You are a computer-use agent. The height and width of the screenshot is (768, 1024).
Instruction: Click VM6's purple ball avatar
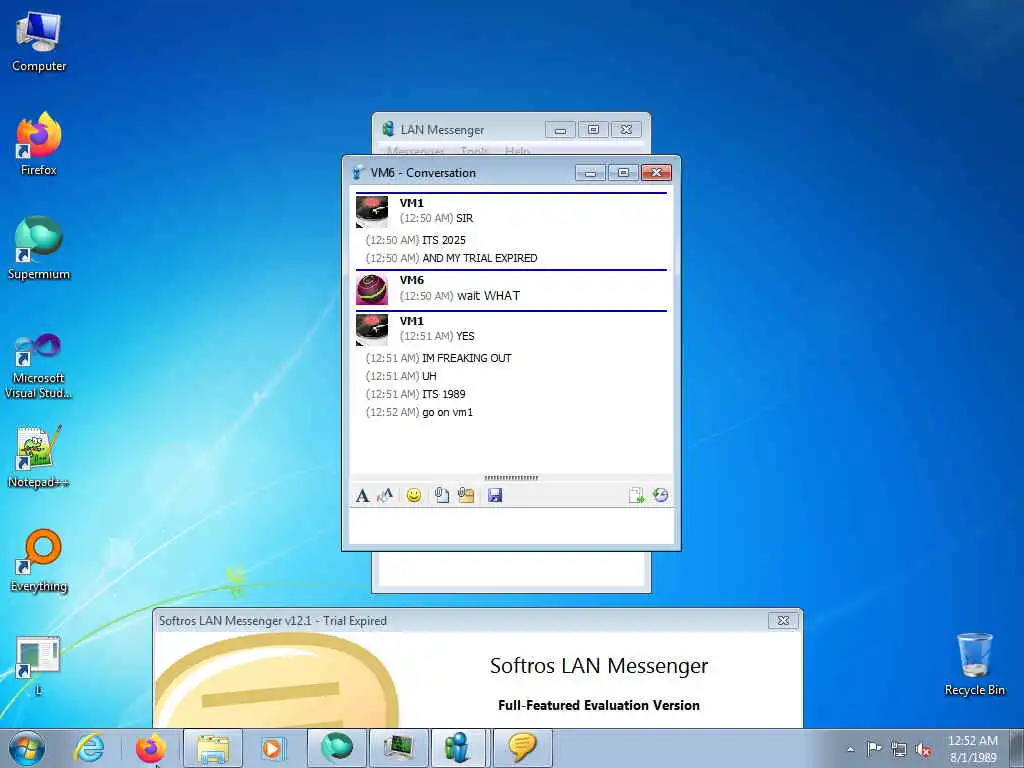click(x=372, y=289)
